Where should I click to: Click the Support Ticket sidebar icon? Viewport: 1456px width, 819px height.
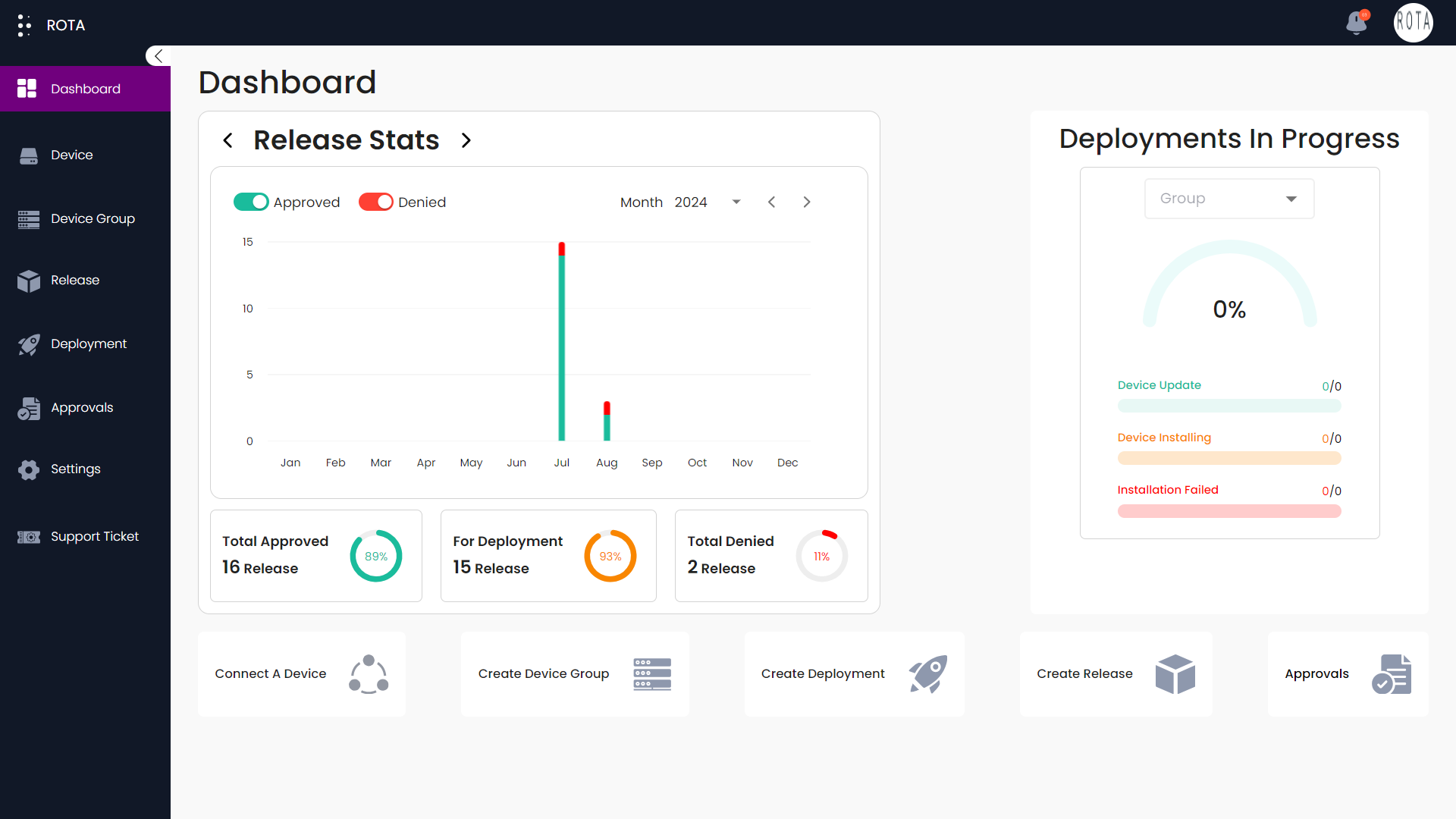coord(30,536)
